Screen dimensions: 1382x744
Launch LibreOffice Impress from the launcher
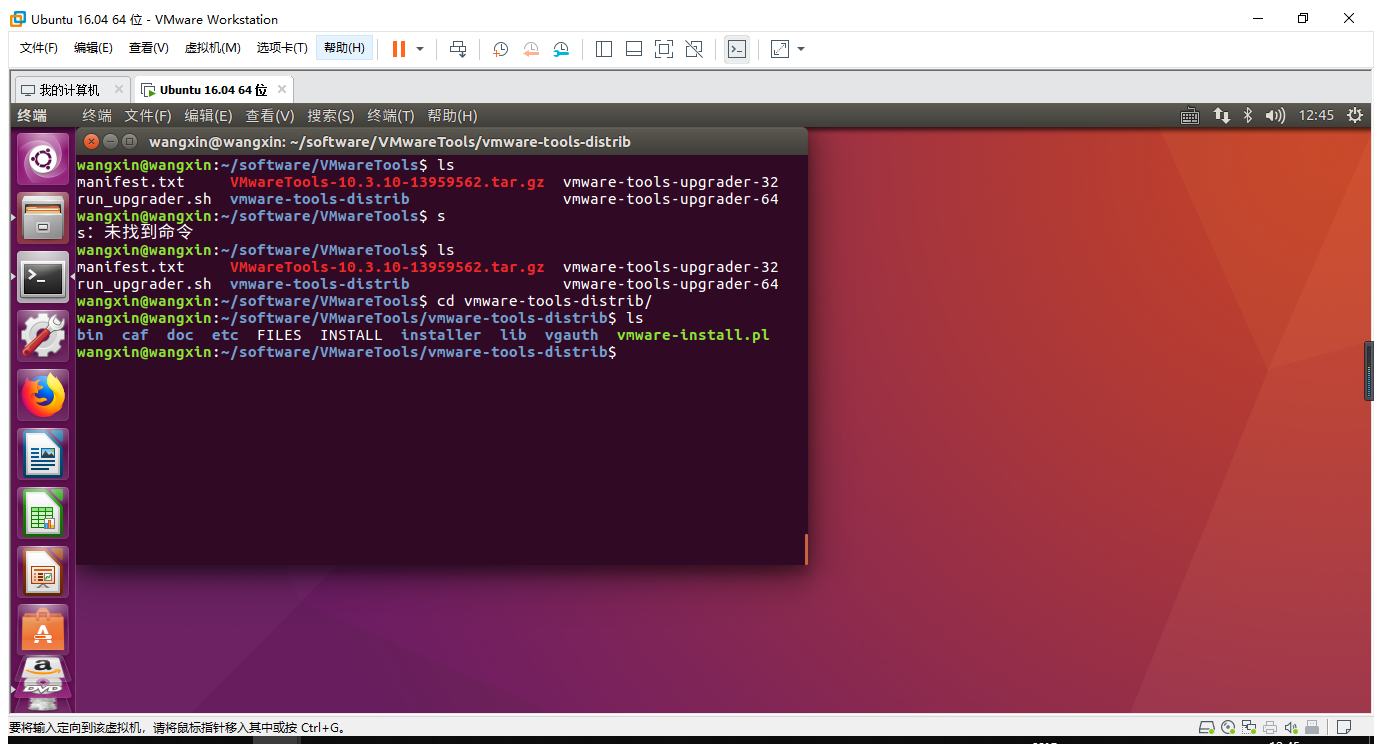click(x=43, y=572)
